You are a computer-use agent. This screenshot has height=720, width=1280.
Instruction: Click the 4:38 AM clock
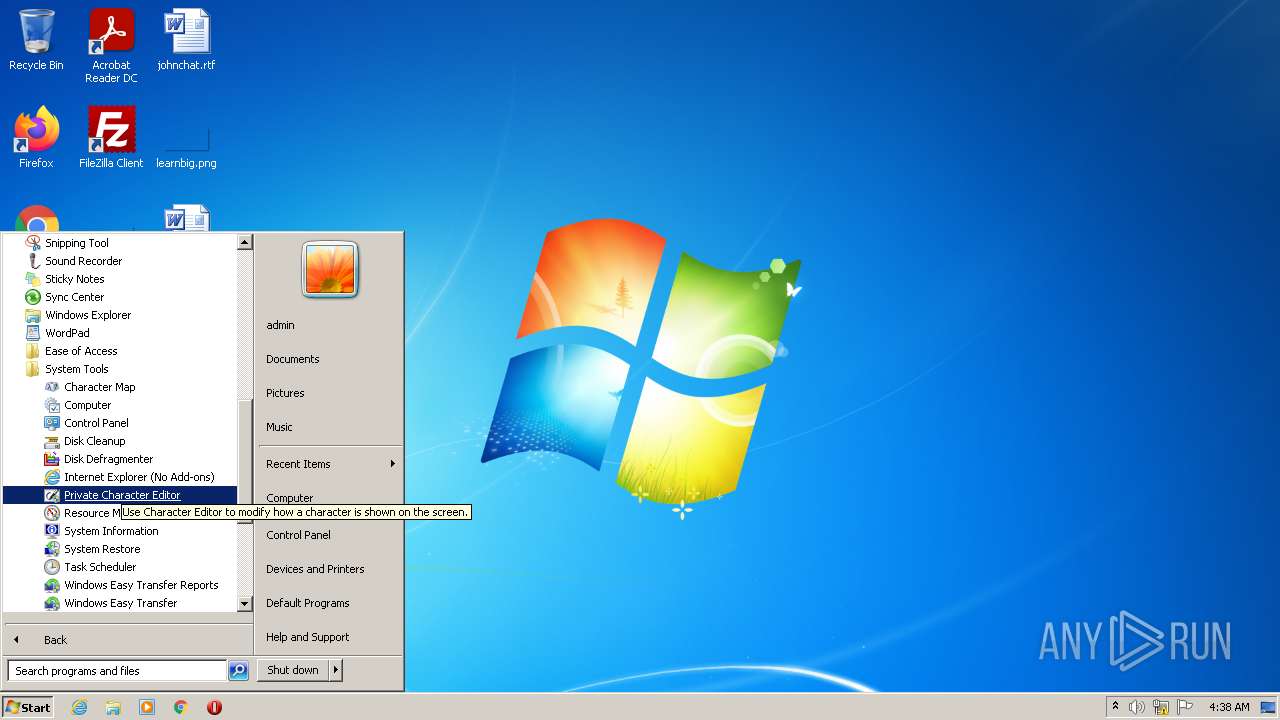pyautogui.click(x=1229, y=707)
